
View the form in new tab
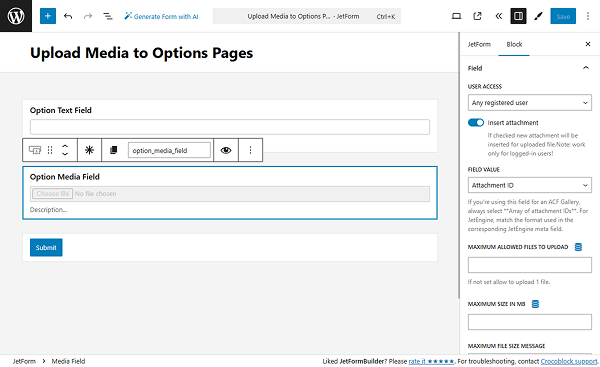pos(477,16)
